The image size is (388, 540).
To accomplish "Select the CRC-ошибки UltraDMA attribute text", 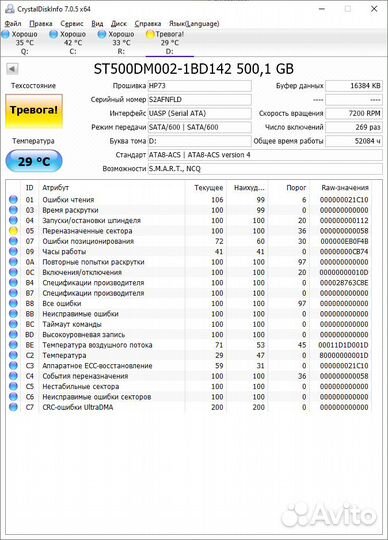I will (x=77, y=407).
